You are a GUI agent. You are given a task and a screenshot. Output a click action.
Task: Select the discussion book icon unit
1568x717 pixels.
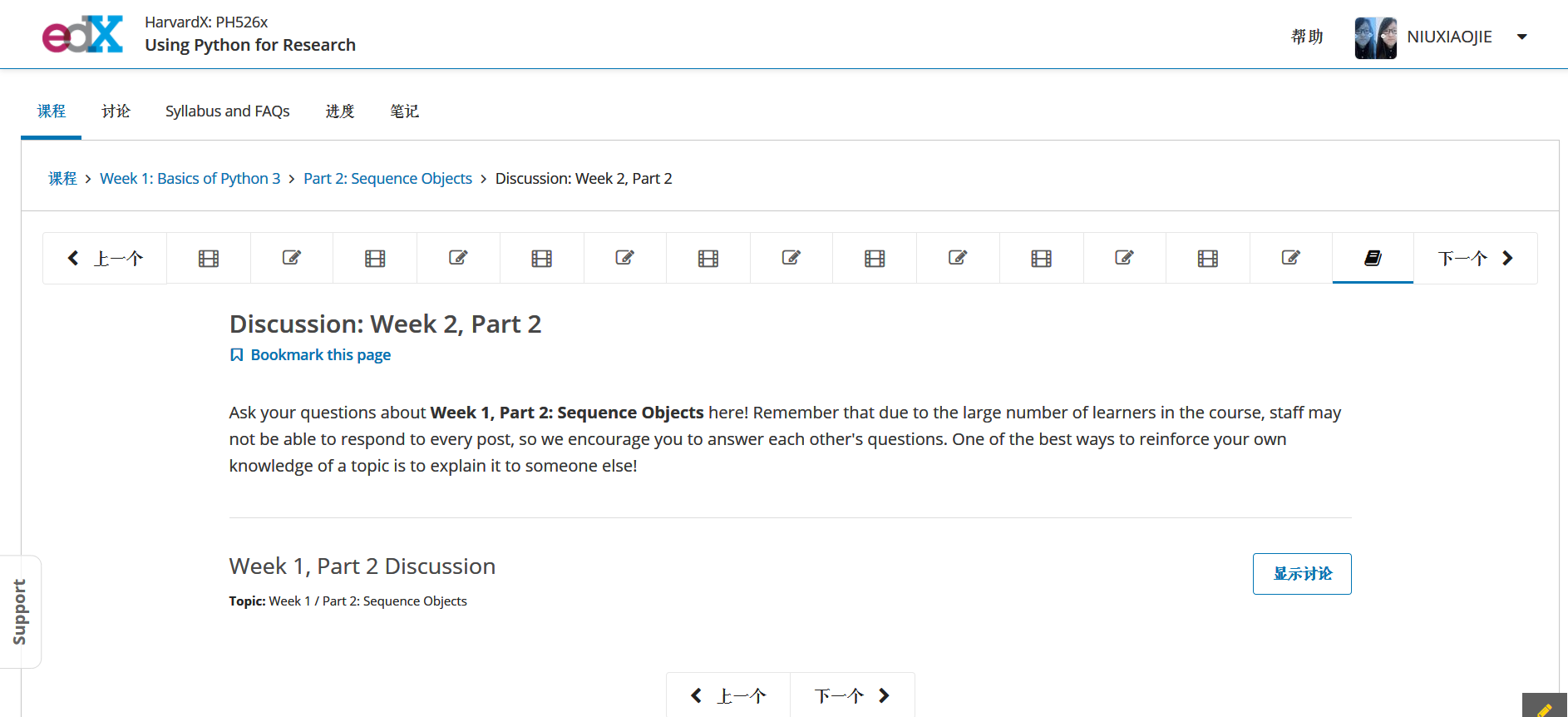point(1373,259)
